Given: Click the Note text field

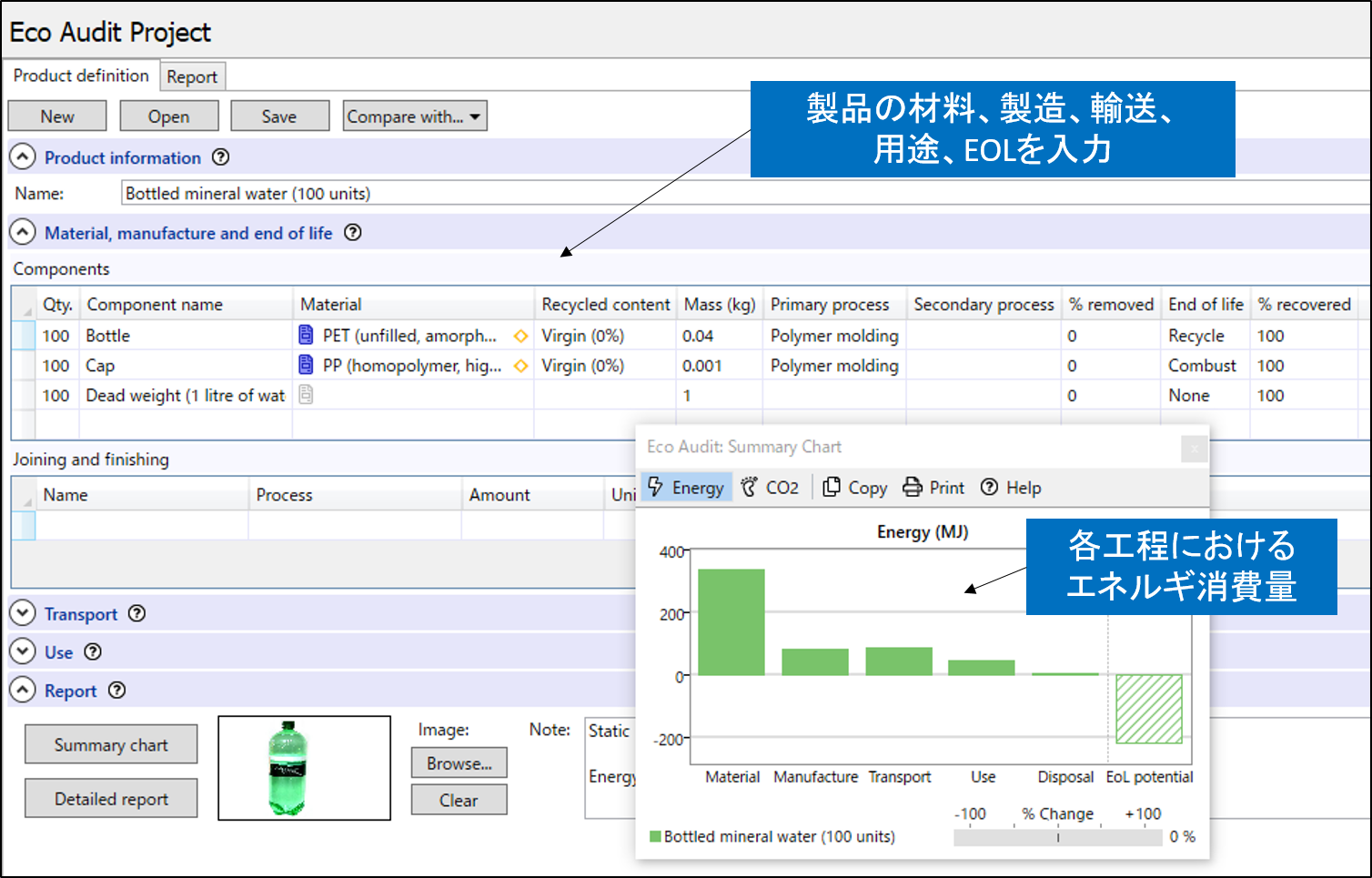Looking at the screenshot, I should pyautogui.click(x=610, y=768).
